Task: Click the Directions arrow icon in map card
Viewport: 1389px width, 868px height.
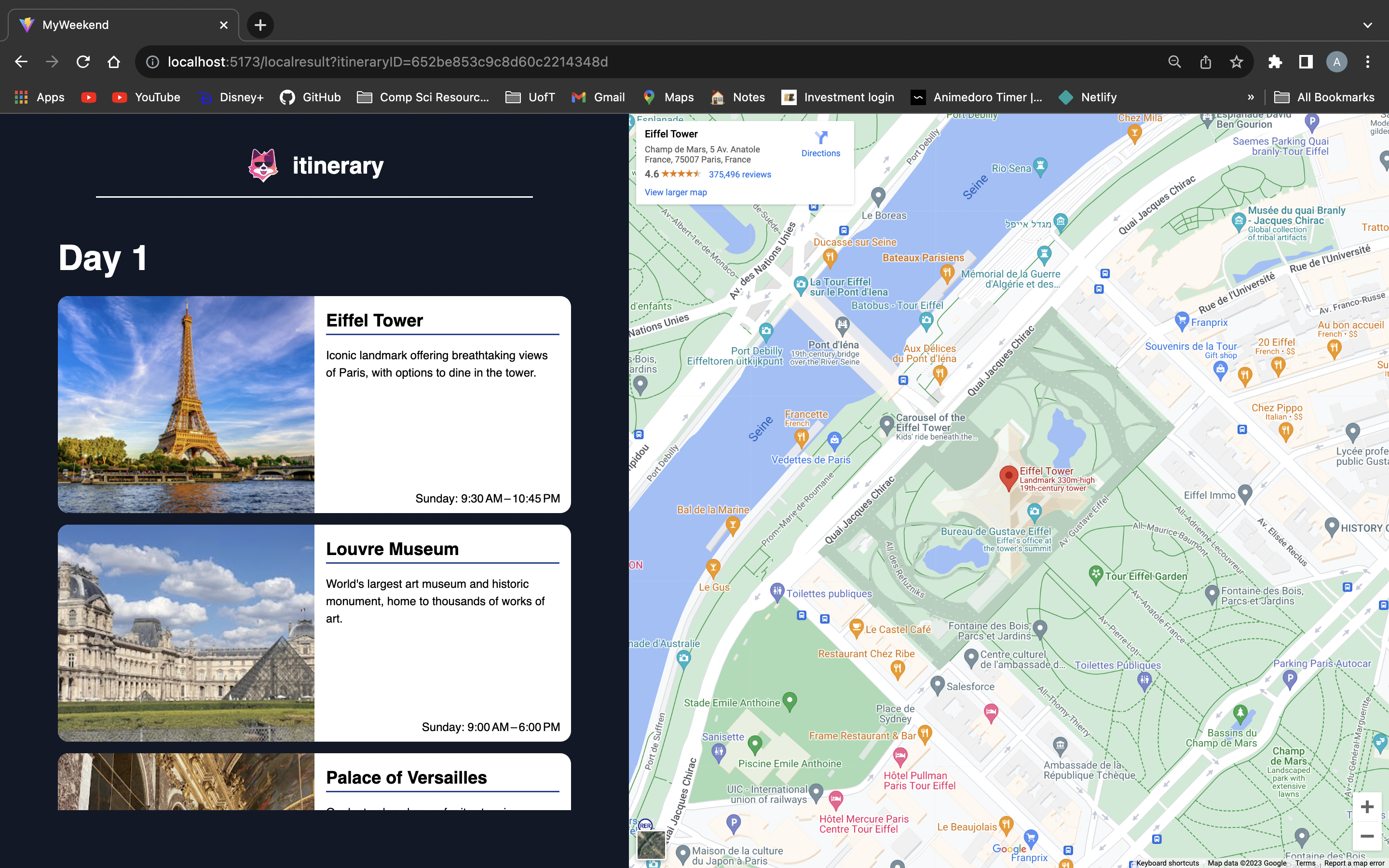Action: point(821,138)
